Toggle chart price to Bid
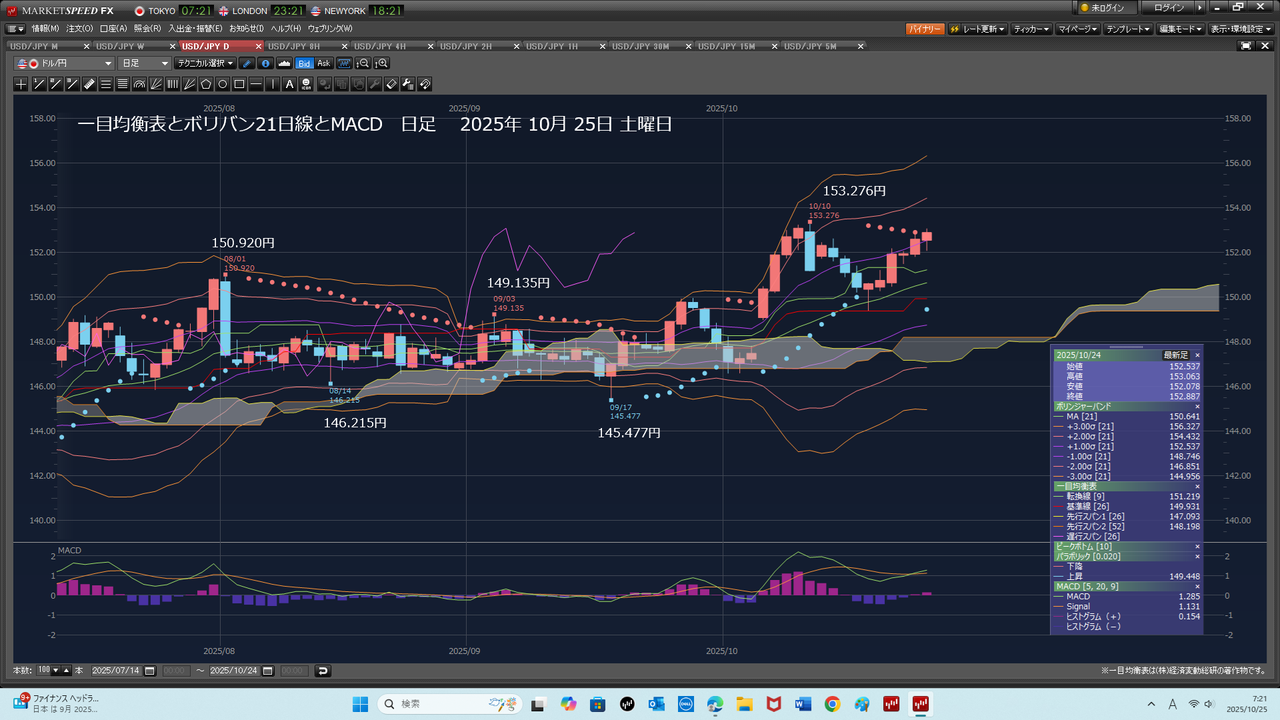Screen dimensions: 1280x720 305,63
